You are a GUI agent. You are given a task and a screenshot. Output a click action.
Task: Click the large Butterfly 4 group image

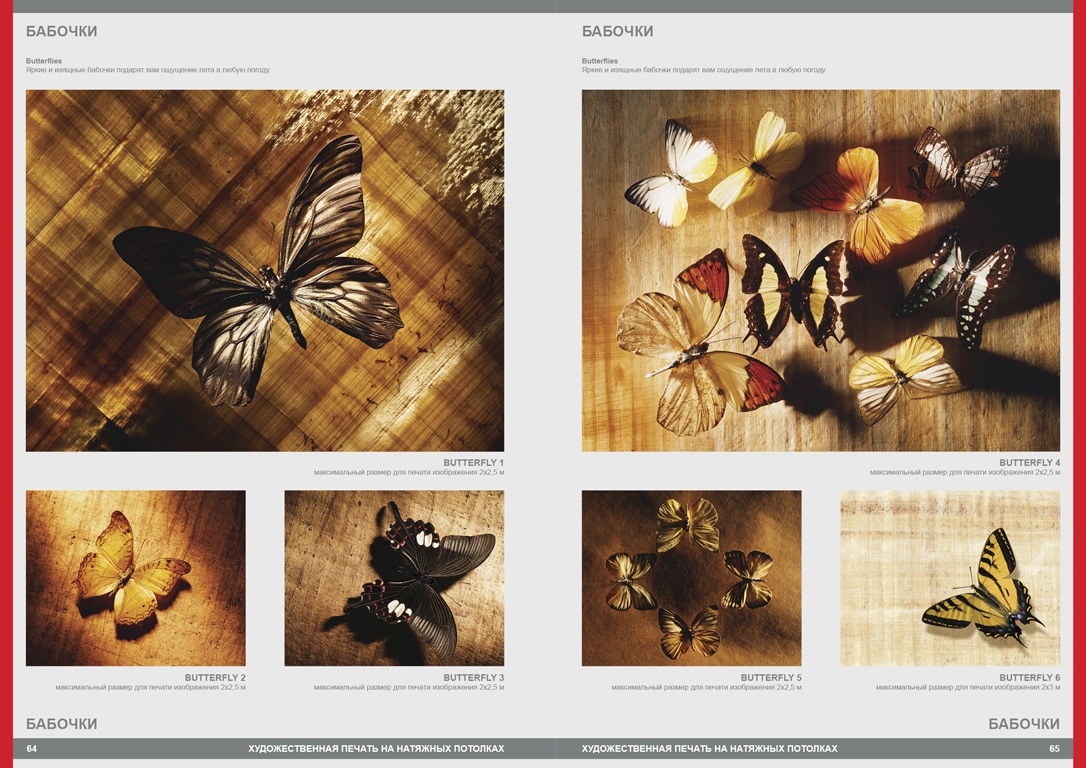point(820,270)
